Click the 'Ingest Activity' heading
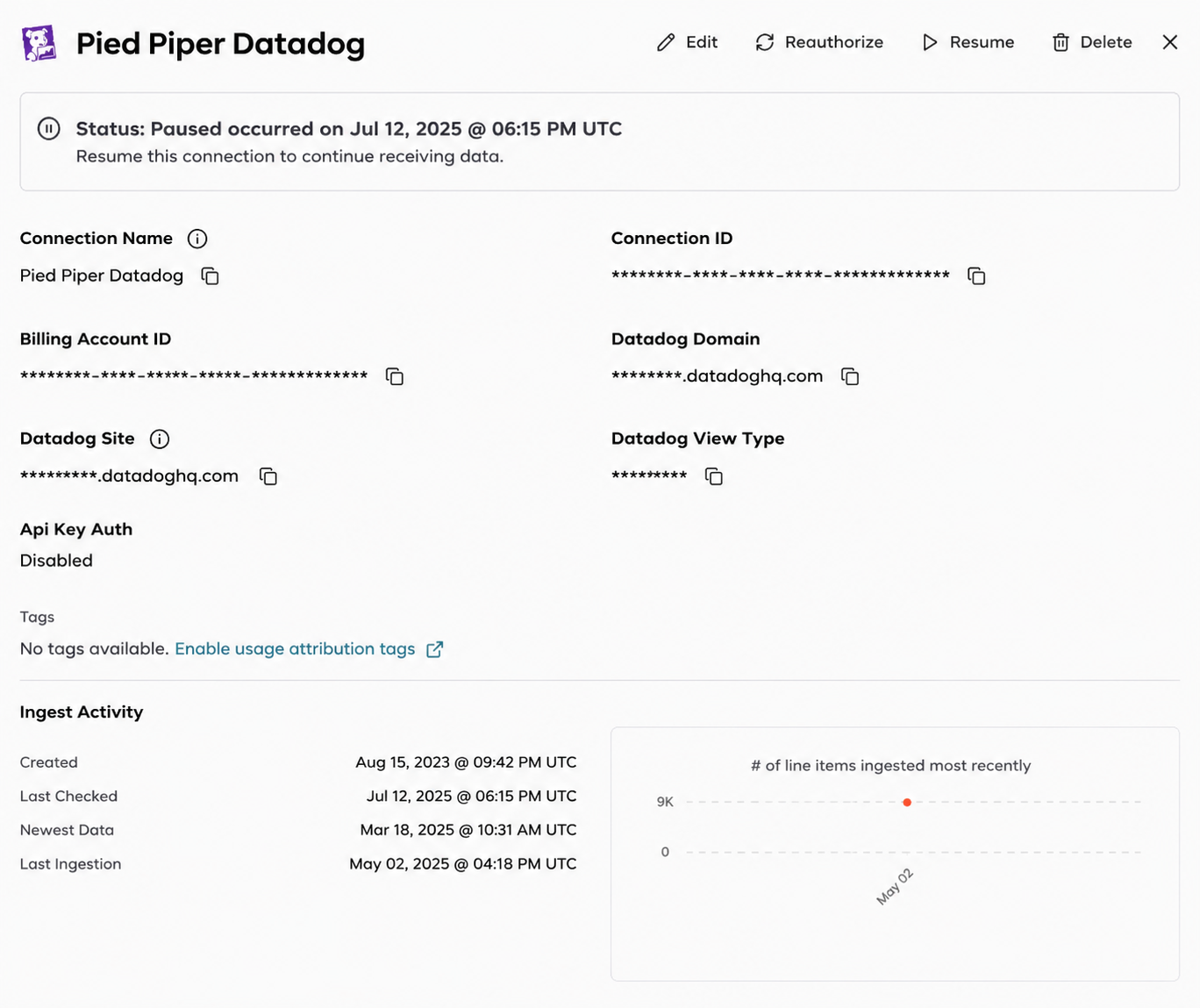 tap(82, 712)
